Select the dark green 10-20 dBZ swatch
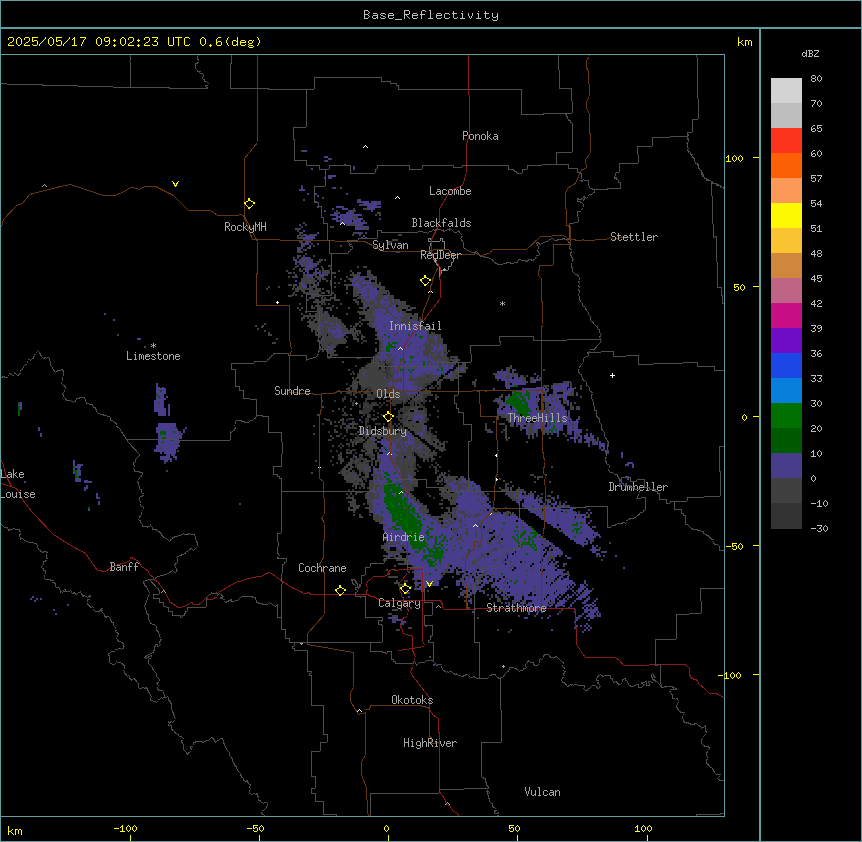The height and width of the screenshot is (842, 862). (786, 441)
